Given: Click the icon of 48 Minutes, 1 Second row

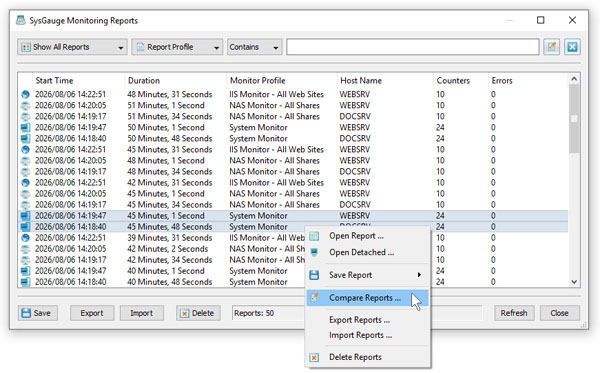Looking at the screenshot, I should (x=25, y=161).
